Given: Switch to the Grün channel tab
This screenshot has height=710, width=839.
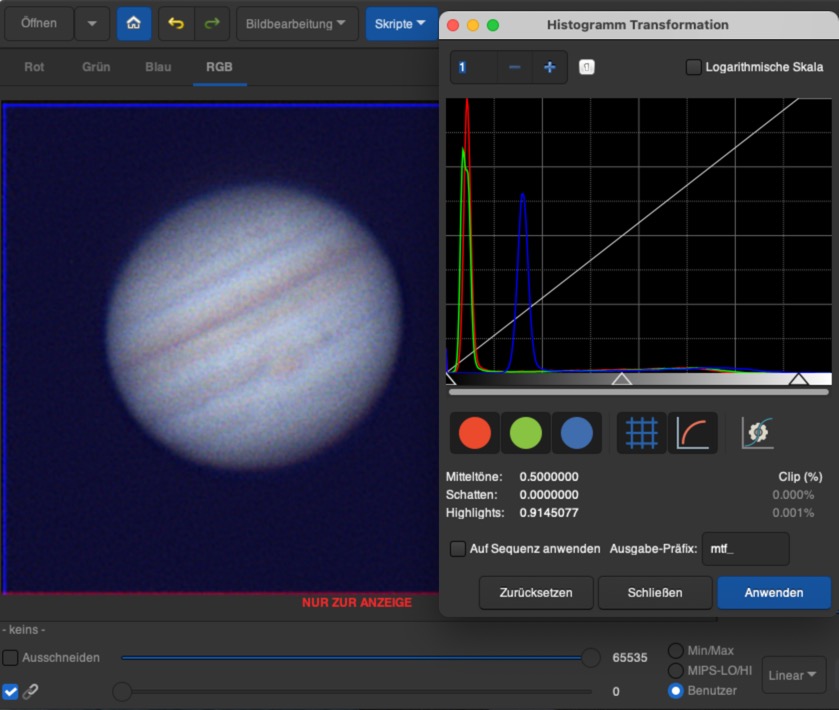Looking at the screenshot, I should coord(96,67).
